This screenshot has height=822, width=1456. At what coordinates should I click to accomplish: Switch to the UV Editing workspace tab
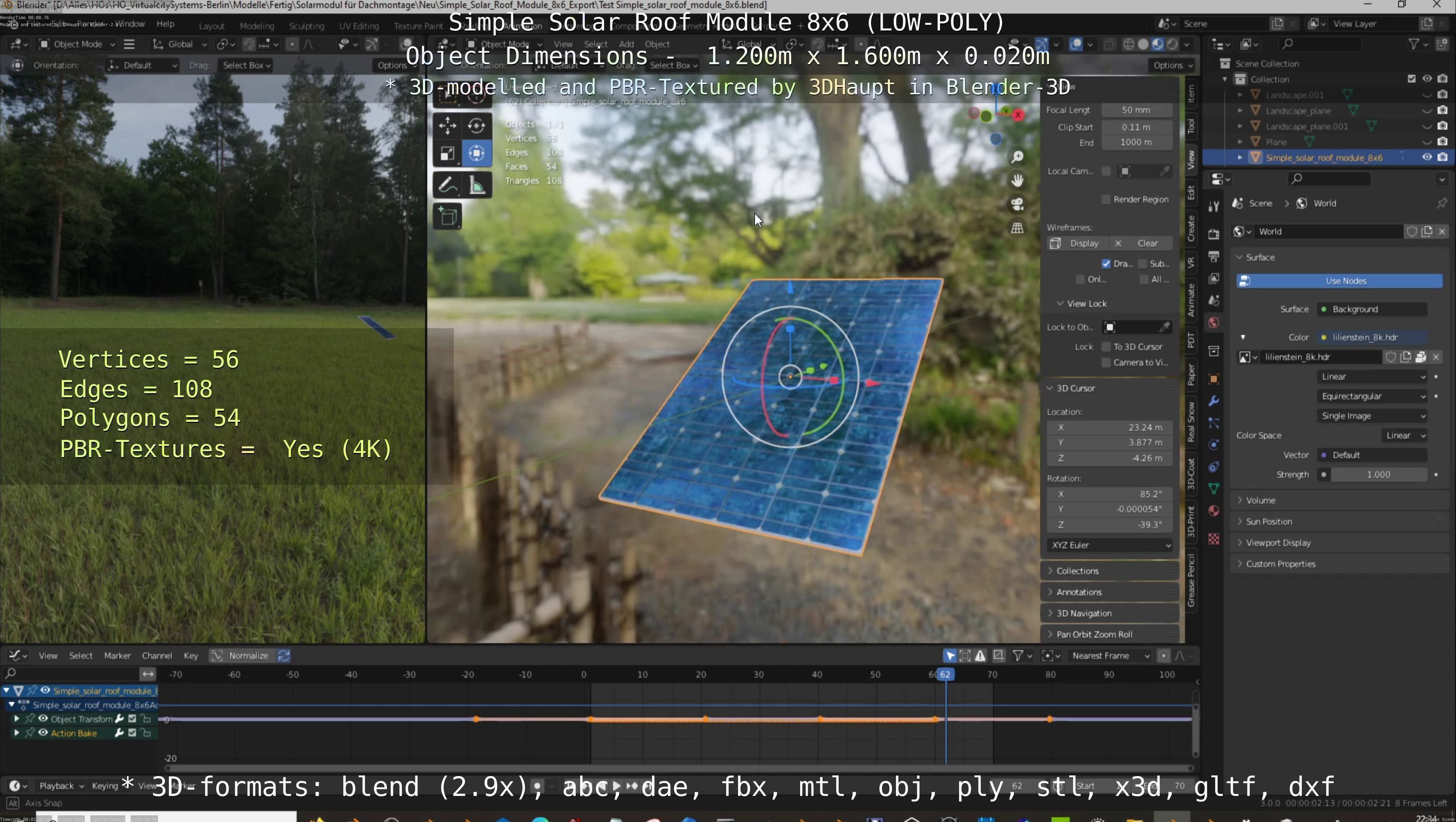(x=358, y=26)
